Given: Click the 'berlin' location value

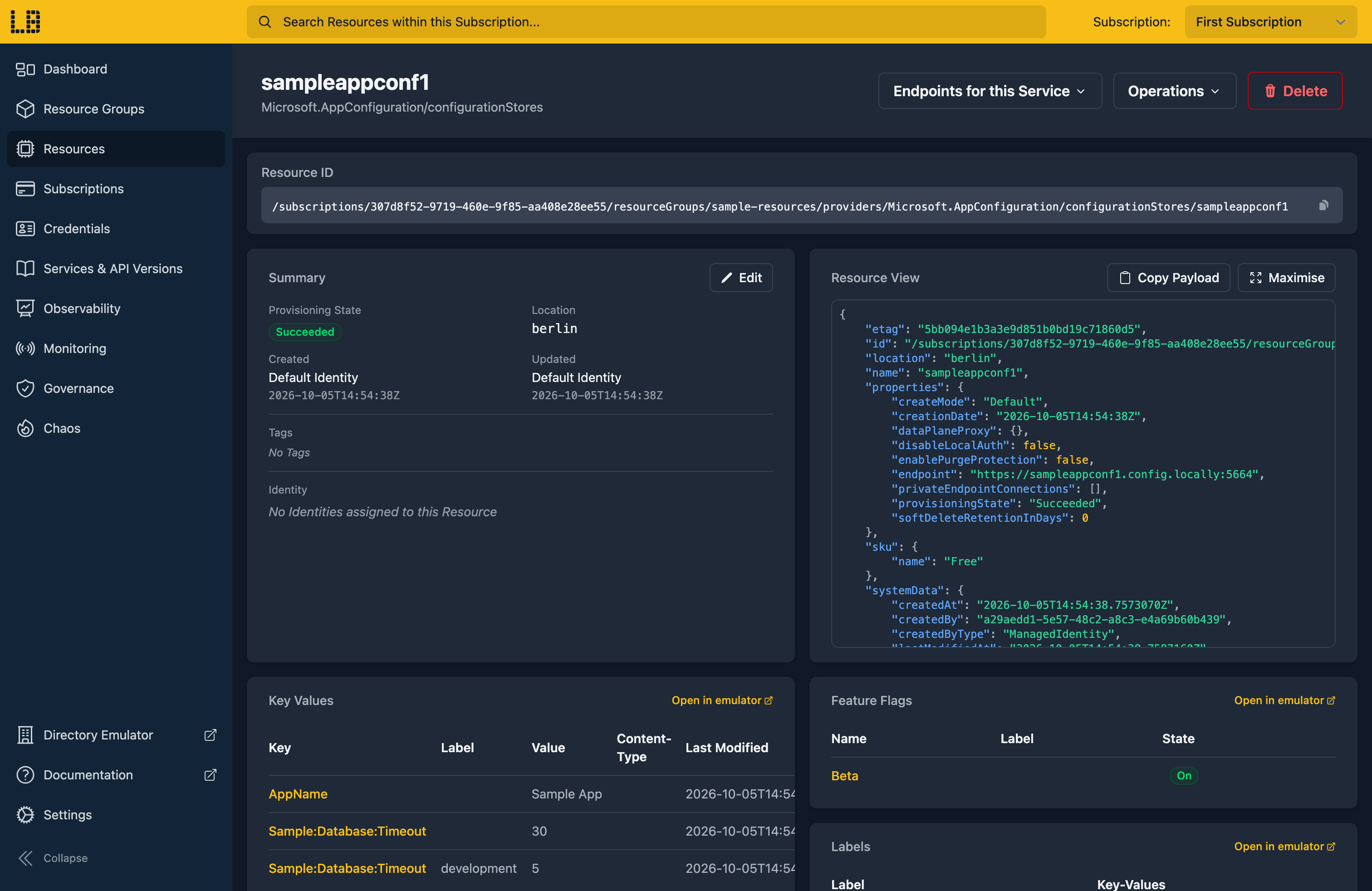Looking at the screenshot, I should 554,328.
